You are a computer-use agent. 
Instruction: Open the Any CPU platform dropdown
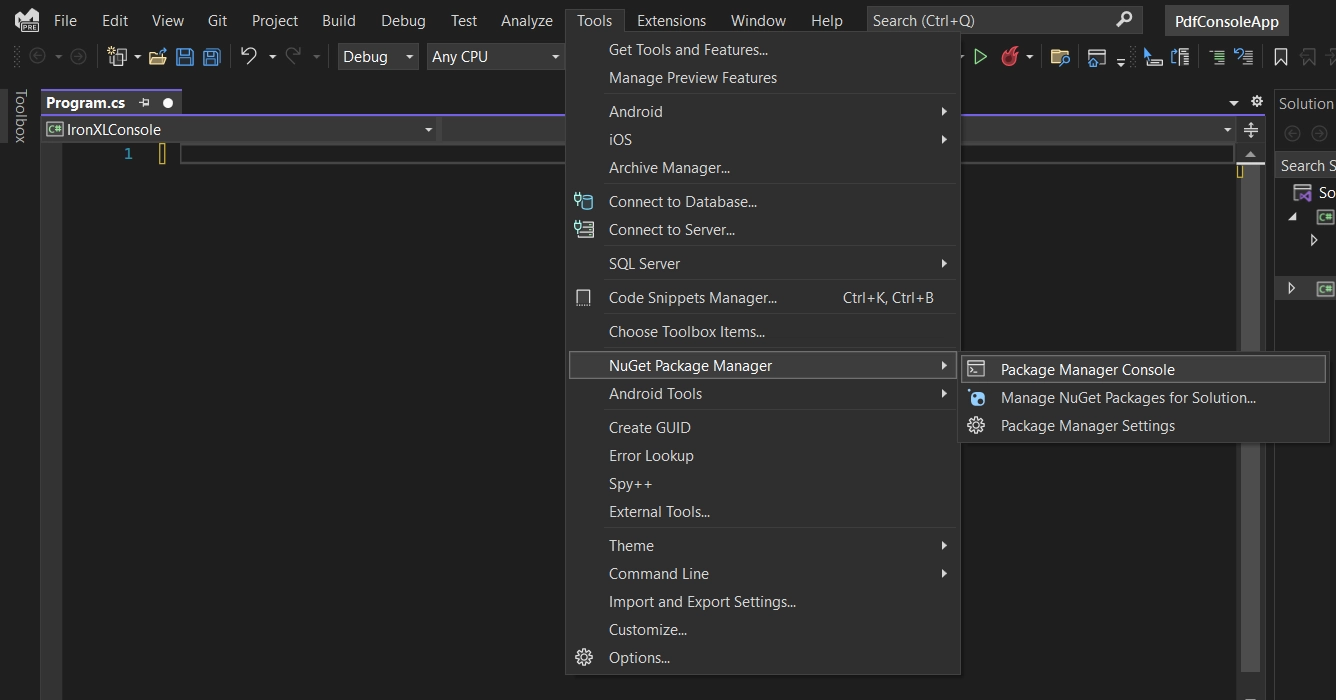click(x=495, y=57)
